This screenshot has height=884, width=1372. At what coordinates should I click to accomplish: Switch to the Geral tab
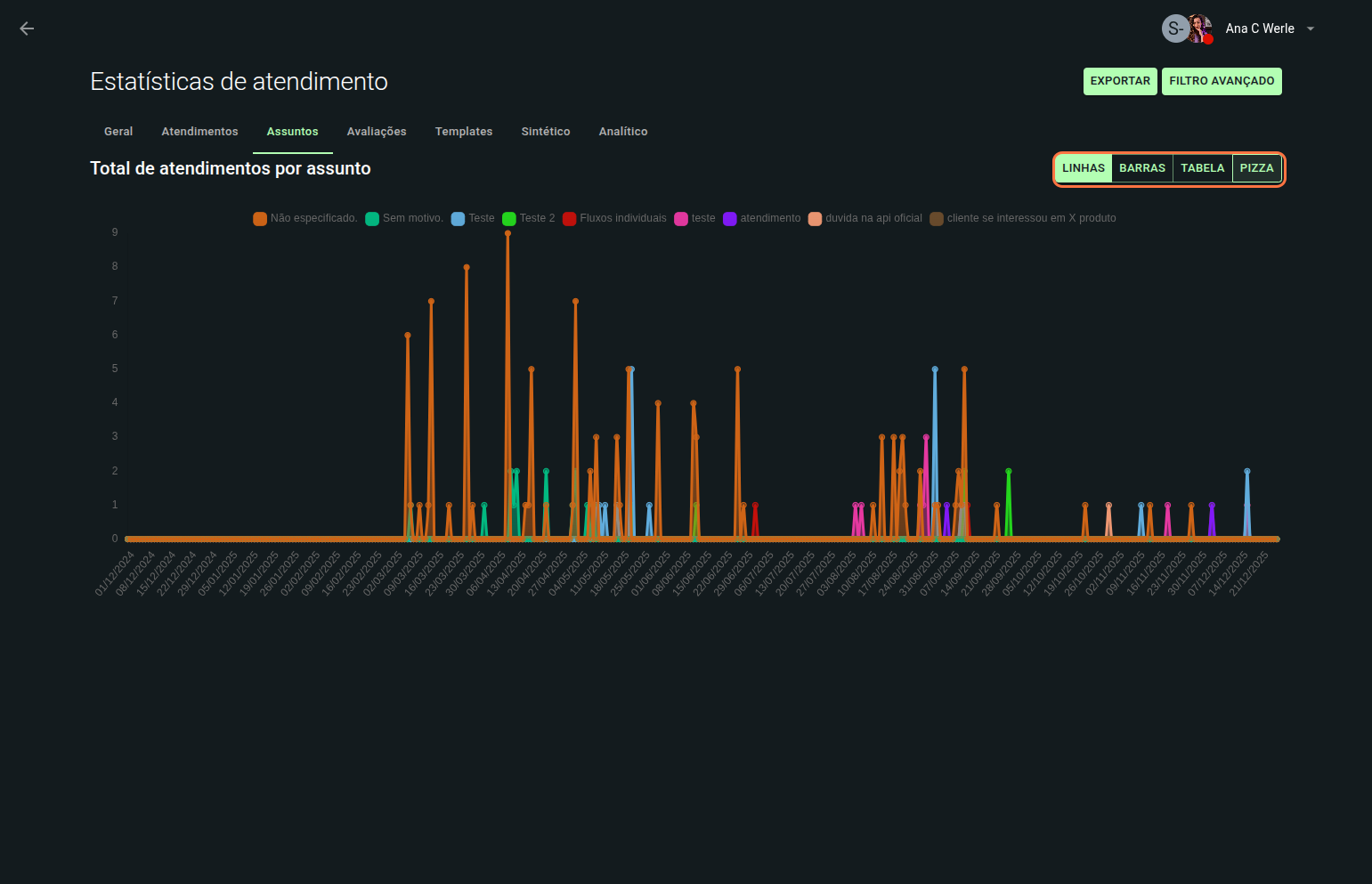(118, 132)
